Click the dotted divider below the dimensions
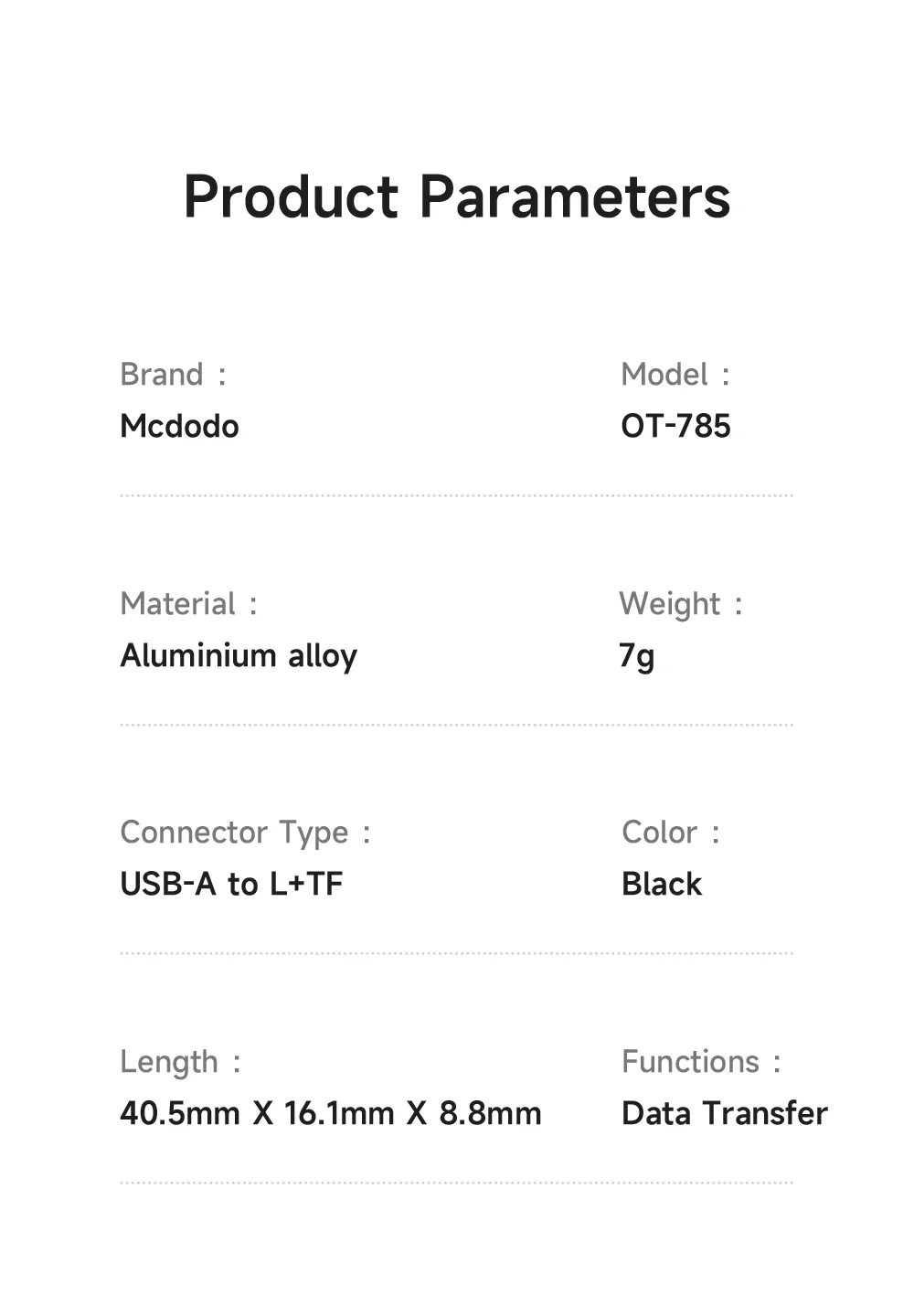Viewport: 914px width, 1316px height. 456,1183
